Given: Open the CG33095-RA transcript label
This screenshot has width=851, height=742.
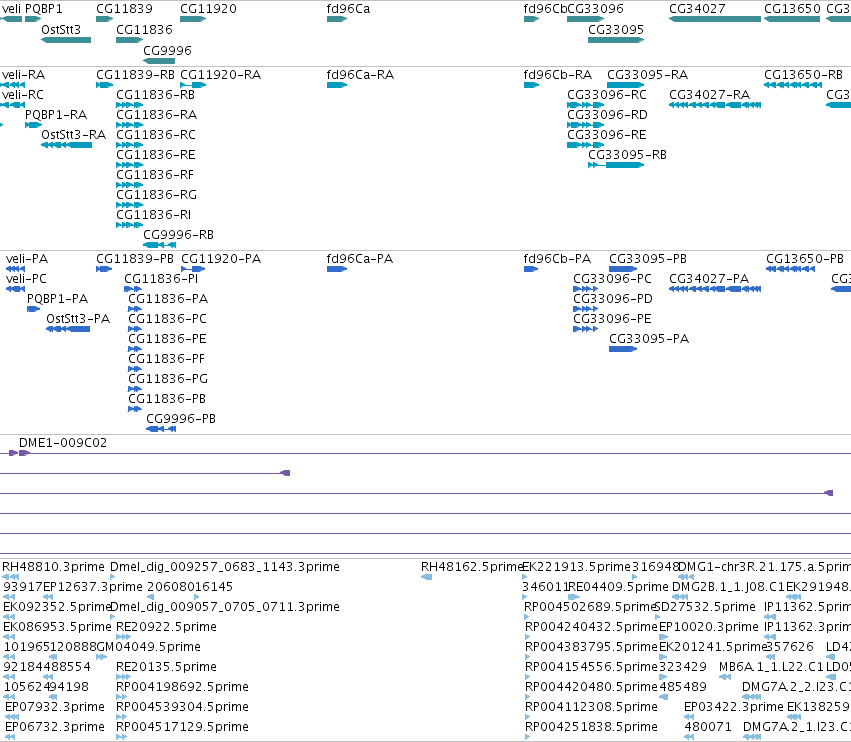Looking at the screenshot, I should pos(647,75).
